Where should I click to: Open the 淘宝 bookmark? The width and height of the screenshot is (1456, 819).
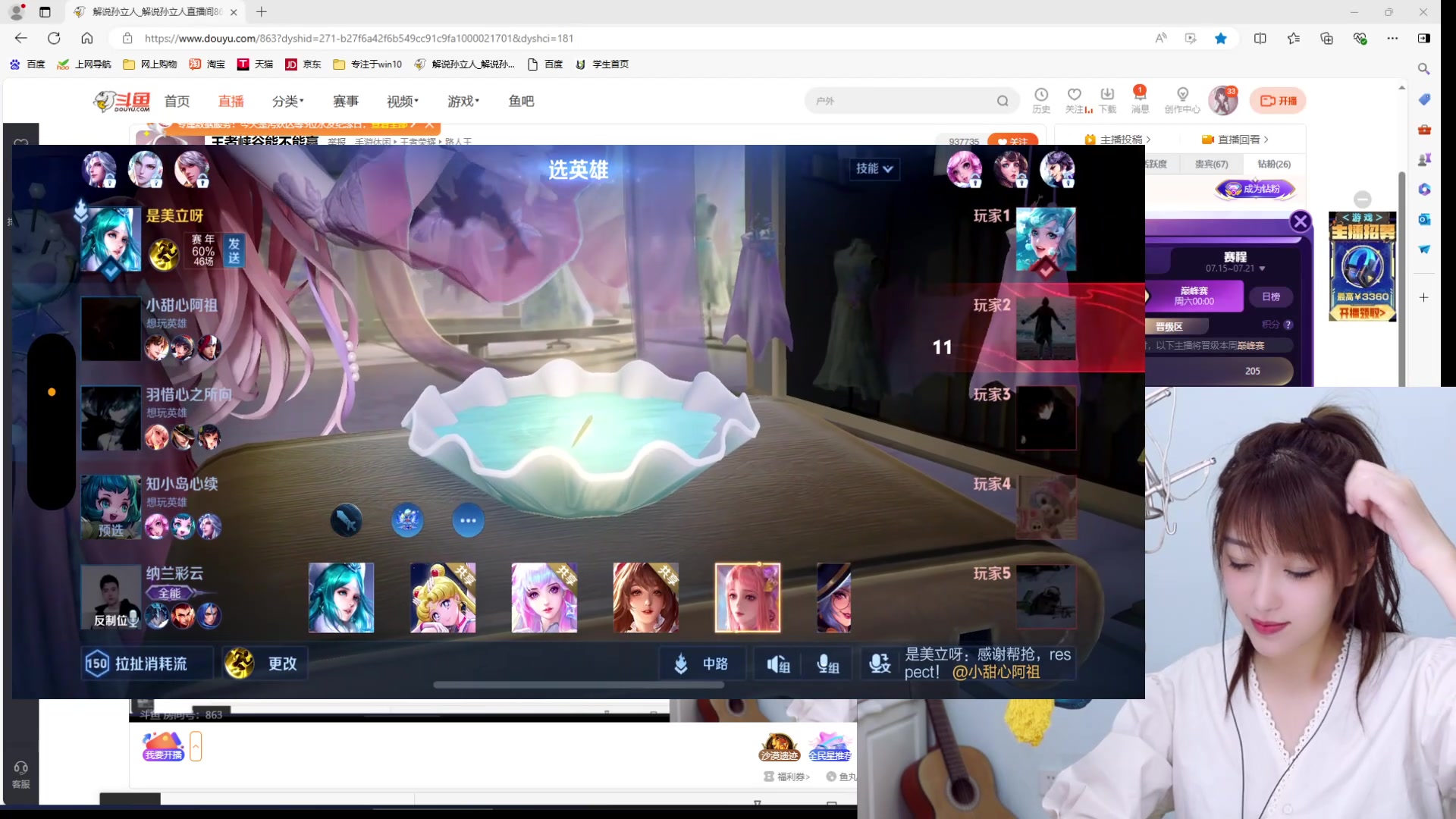(x=207, y=64)
